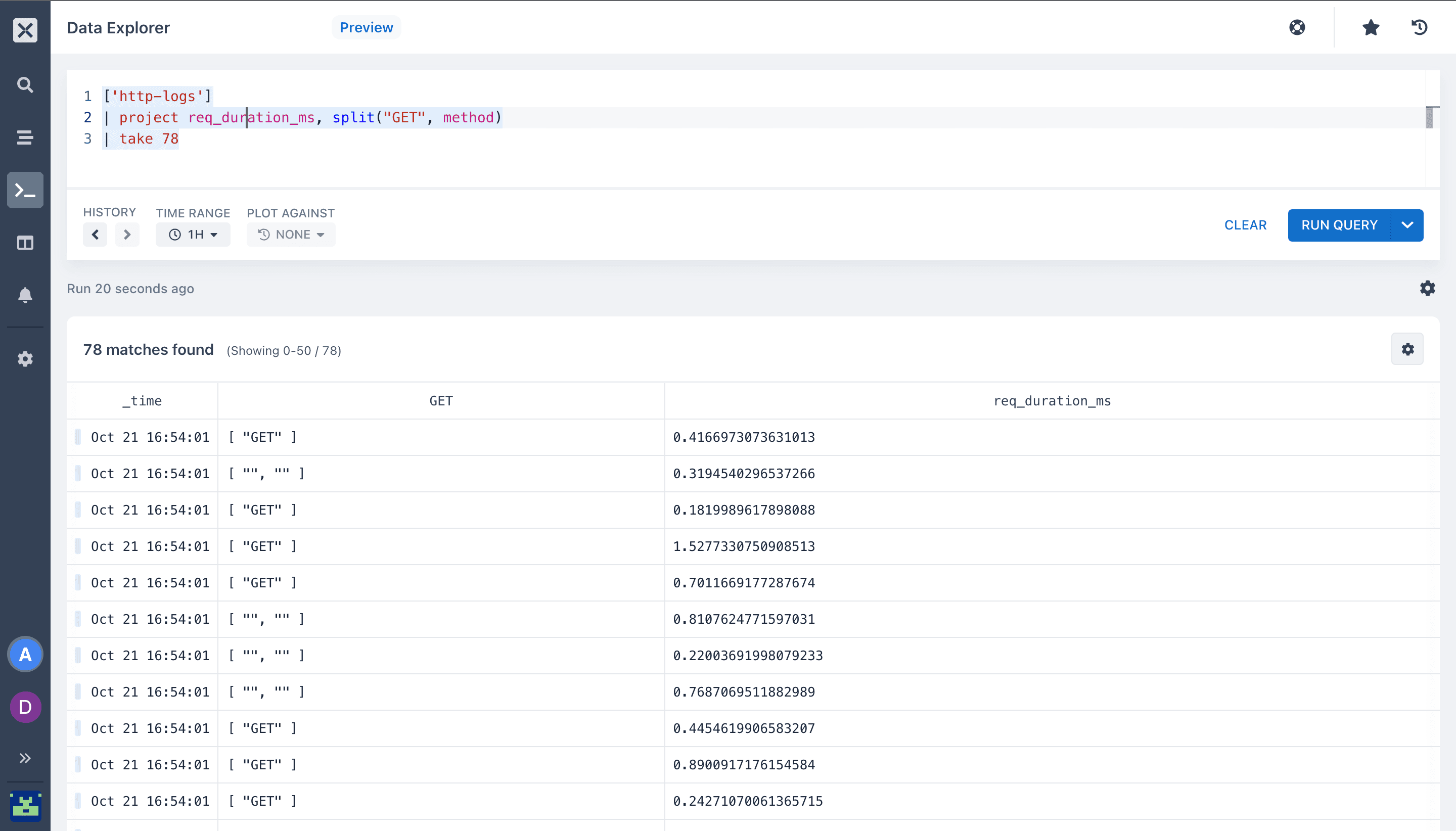Select the Data Explorer terminal icon
1456x831 pixels.
pyautogui.click(x=25, y=190)
